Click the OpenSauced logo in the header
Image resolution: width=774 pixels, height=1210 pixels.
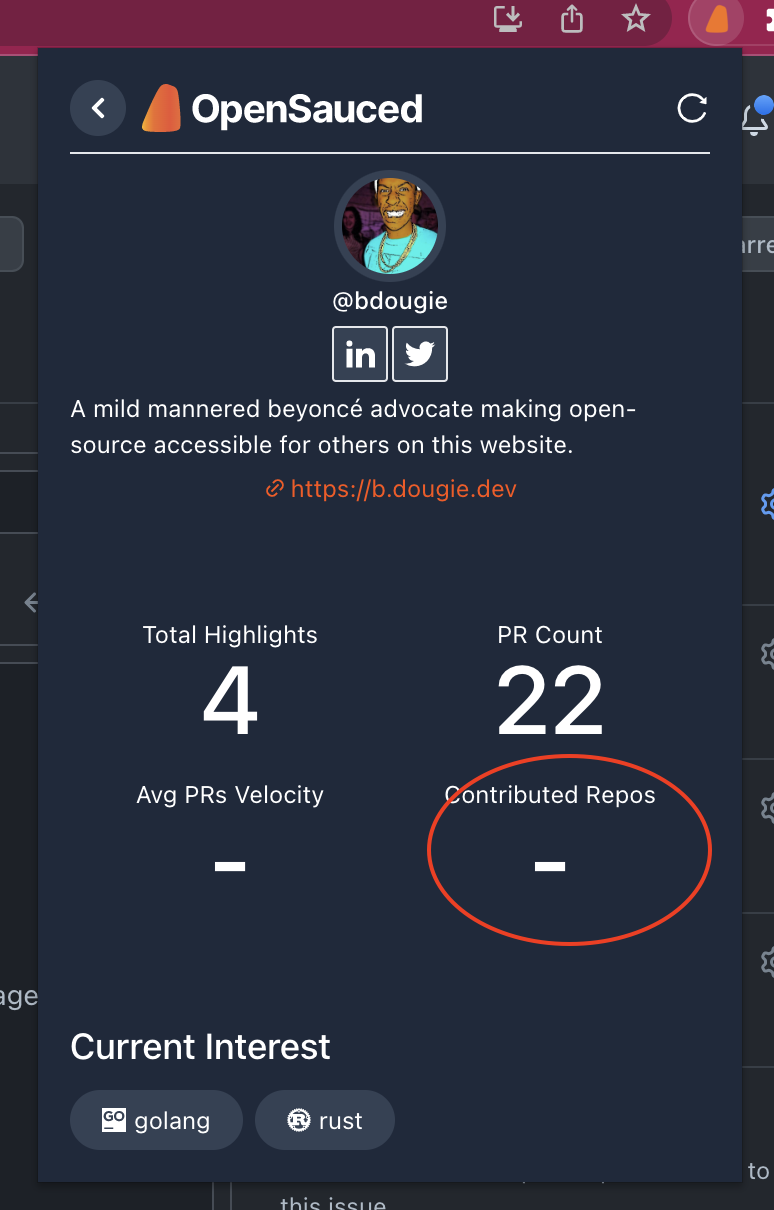[160, 108]
